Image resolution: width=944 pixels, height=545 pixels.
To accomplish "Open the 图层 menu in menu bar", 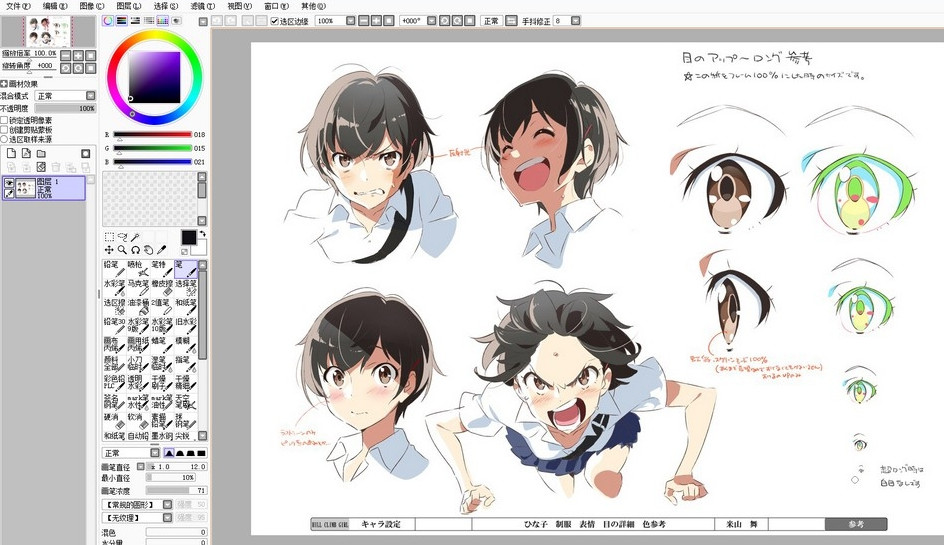I will [x=128, y=6].
